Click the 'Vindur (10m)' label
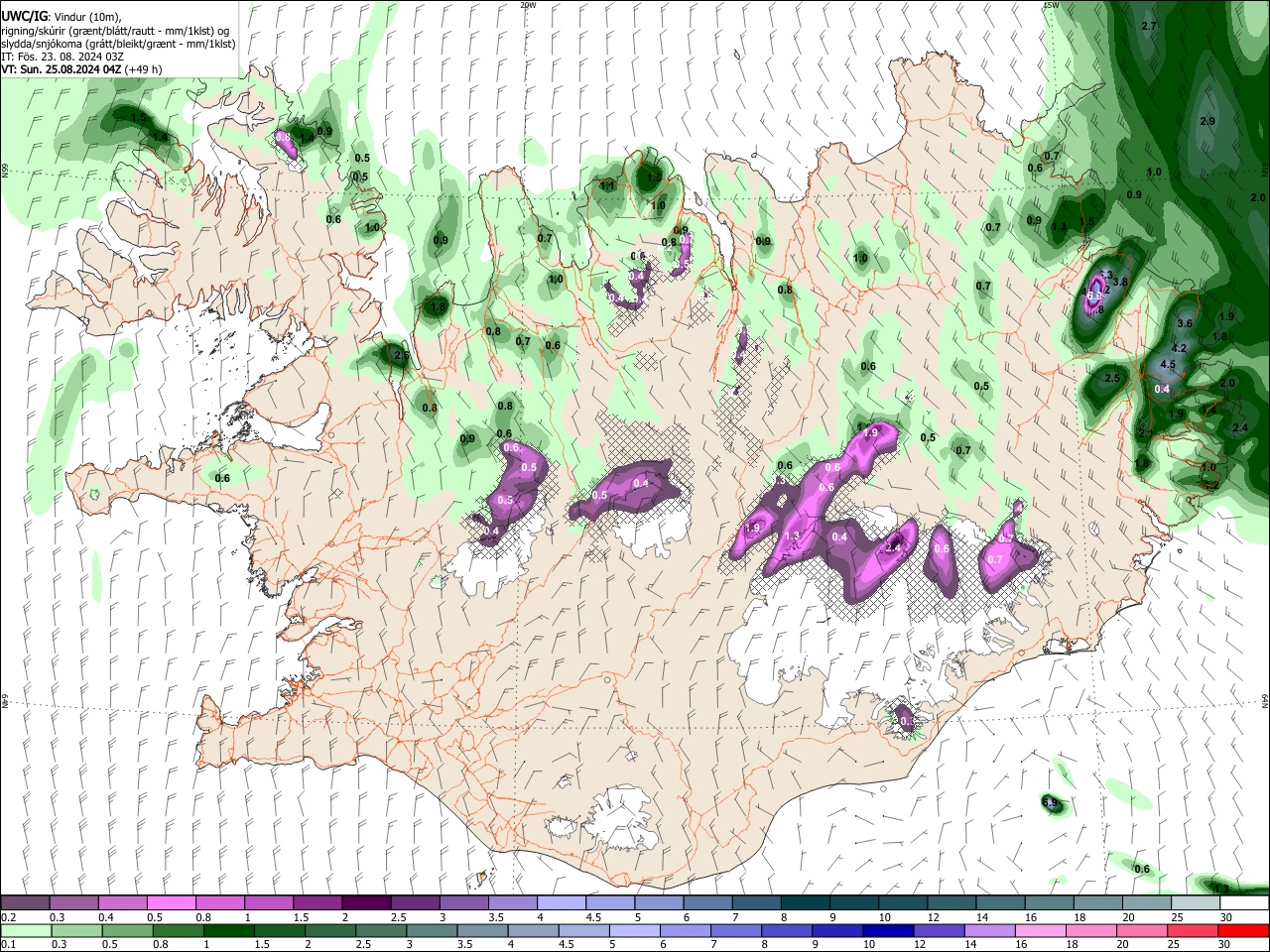This screenshot has width=1270, height=952. 87,17
